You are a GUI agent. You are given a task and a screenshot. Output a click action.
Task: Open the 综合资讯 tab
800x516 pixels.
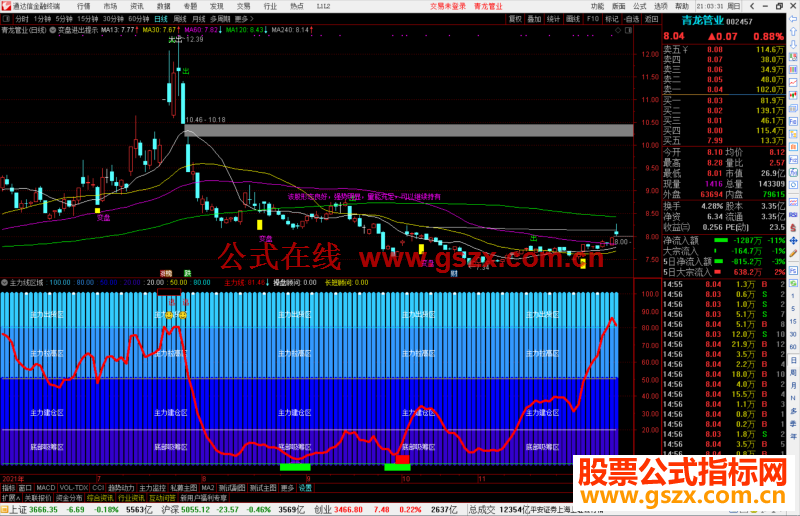[x=101, y=498]
